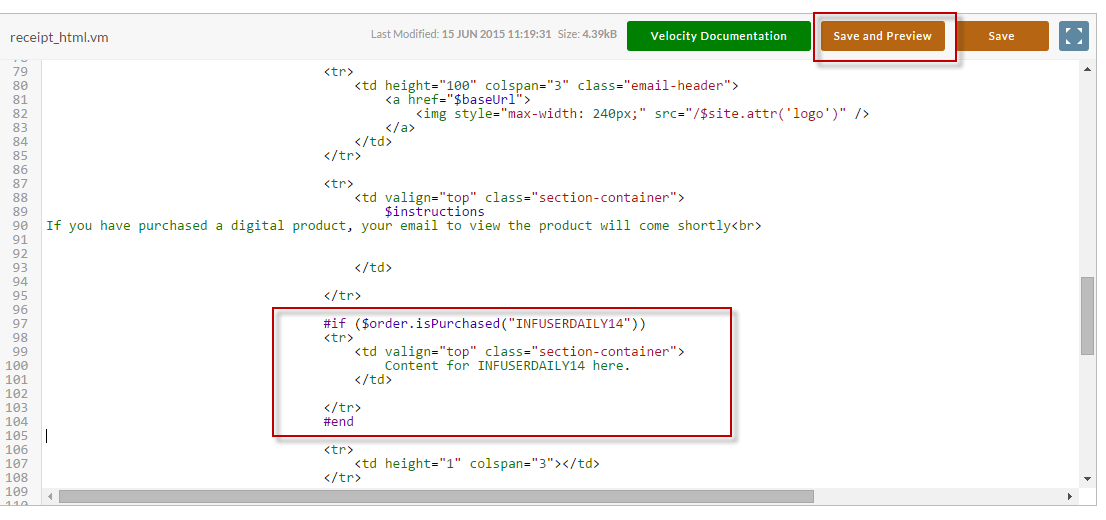Click the #end directive on line 104
The image size is (1106, 520).
coord(339,422)
